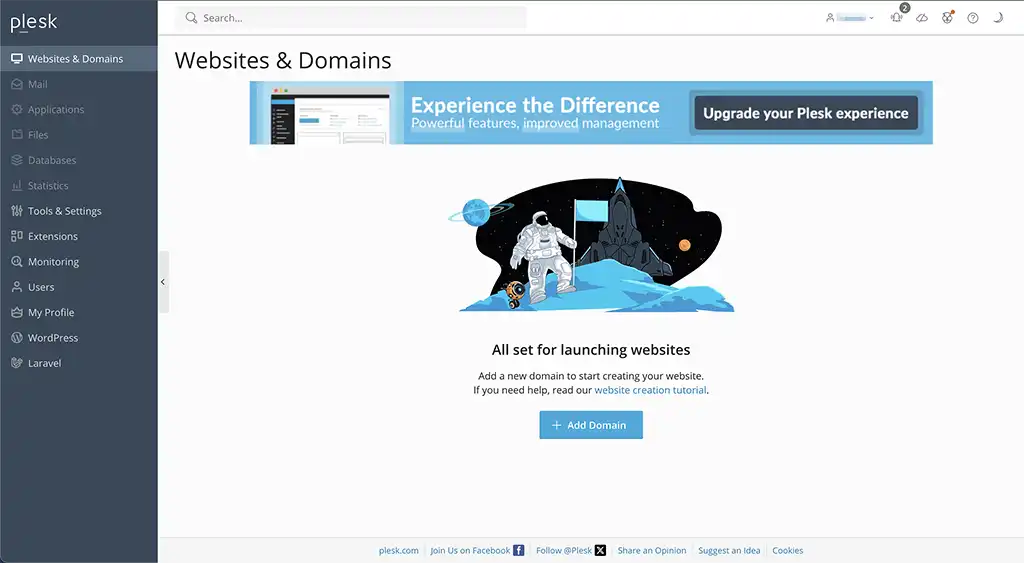Click the Add Domain button
The image size is (1024, 563).
[591, 425]
